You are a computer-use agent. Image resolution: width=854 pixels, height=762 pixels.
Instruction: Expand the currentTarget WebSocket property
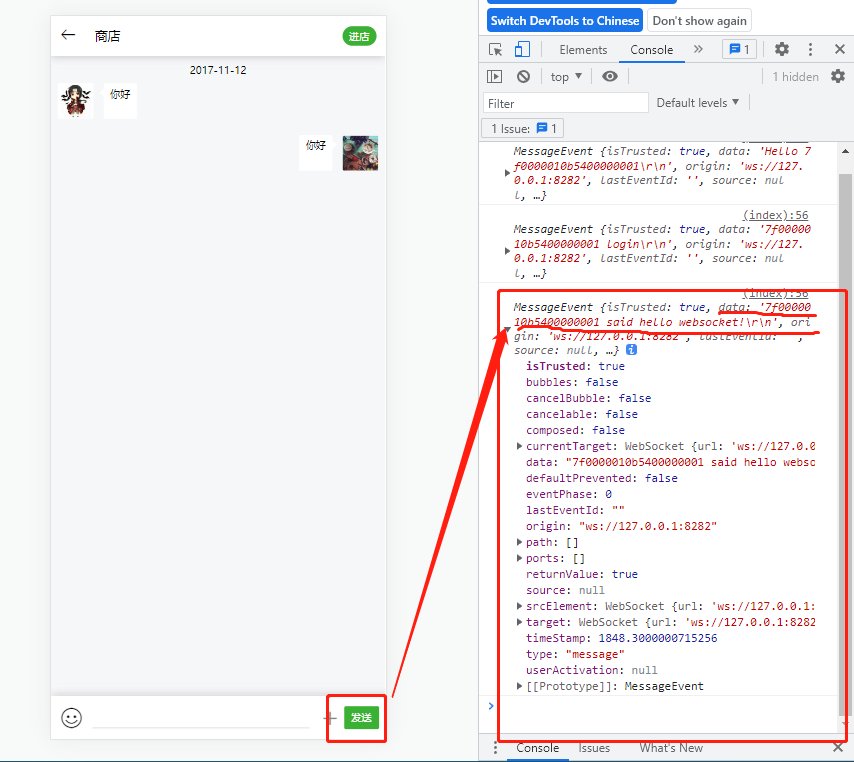[519, 446]
